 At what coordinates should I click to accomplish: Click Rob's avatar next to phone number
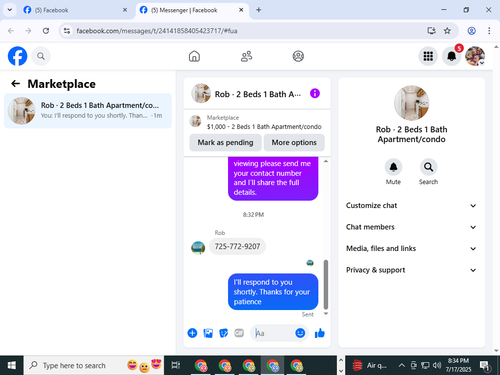pyautogui.click(x=198, y=248)
